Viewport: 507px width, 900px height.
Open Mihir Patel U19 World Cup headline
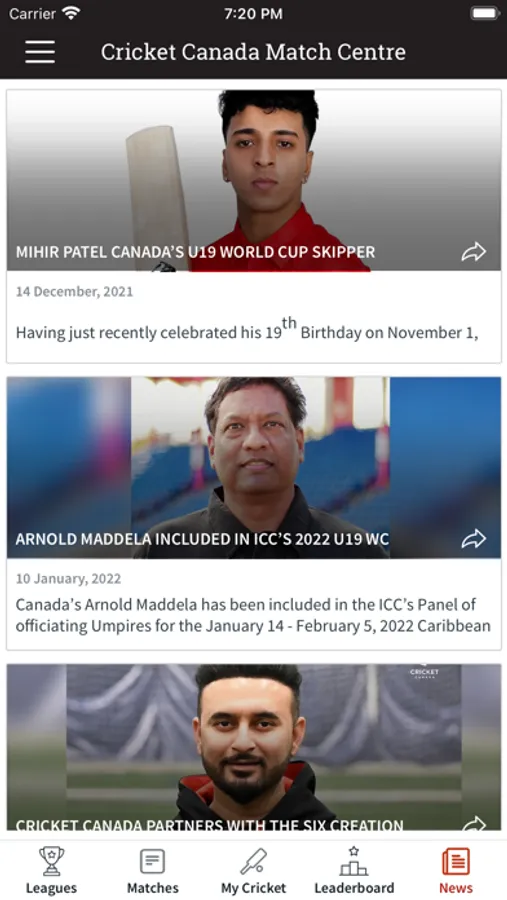click(195, 252)
